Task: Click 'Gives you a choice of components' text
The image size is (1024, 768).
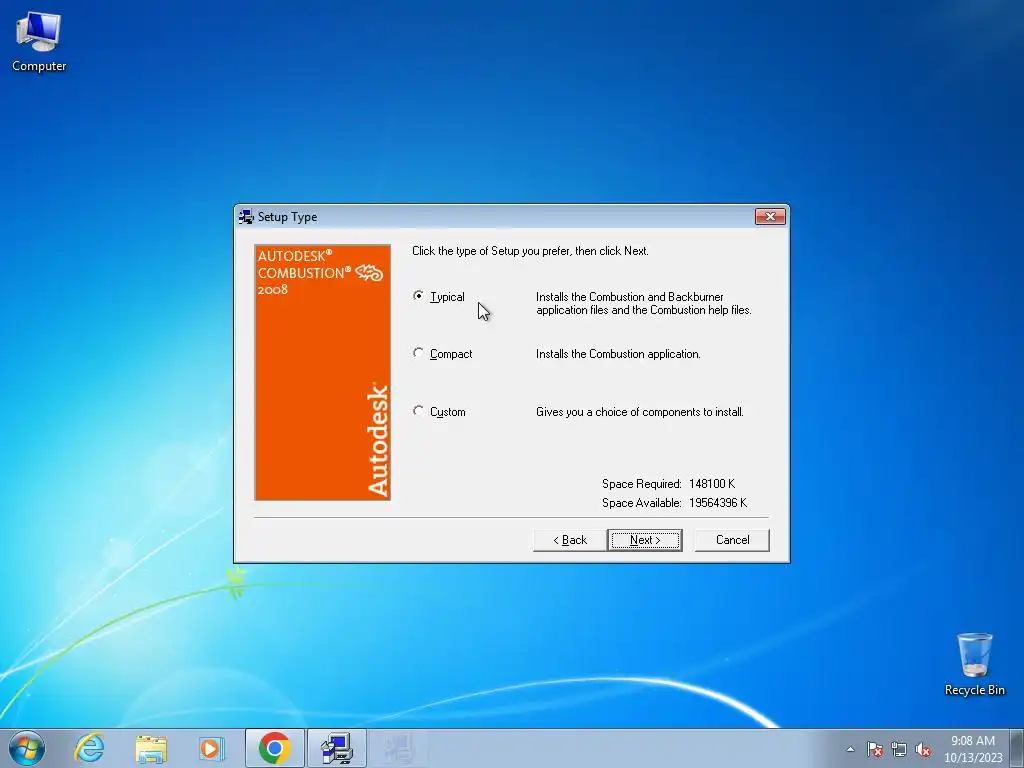Action: pos(639,412)
